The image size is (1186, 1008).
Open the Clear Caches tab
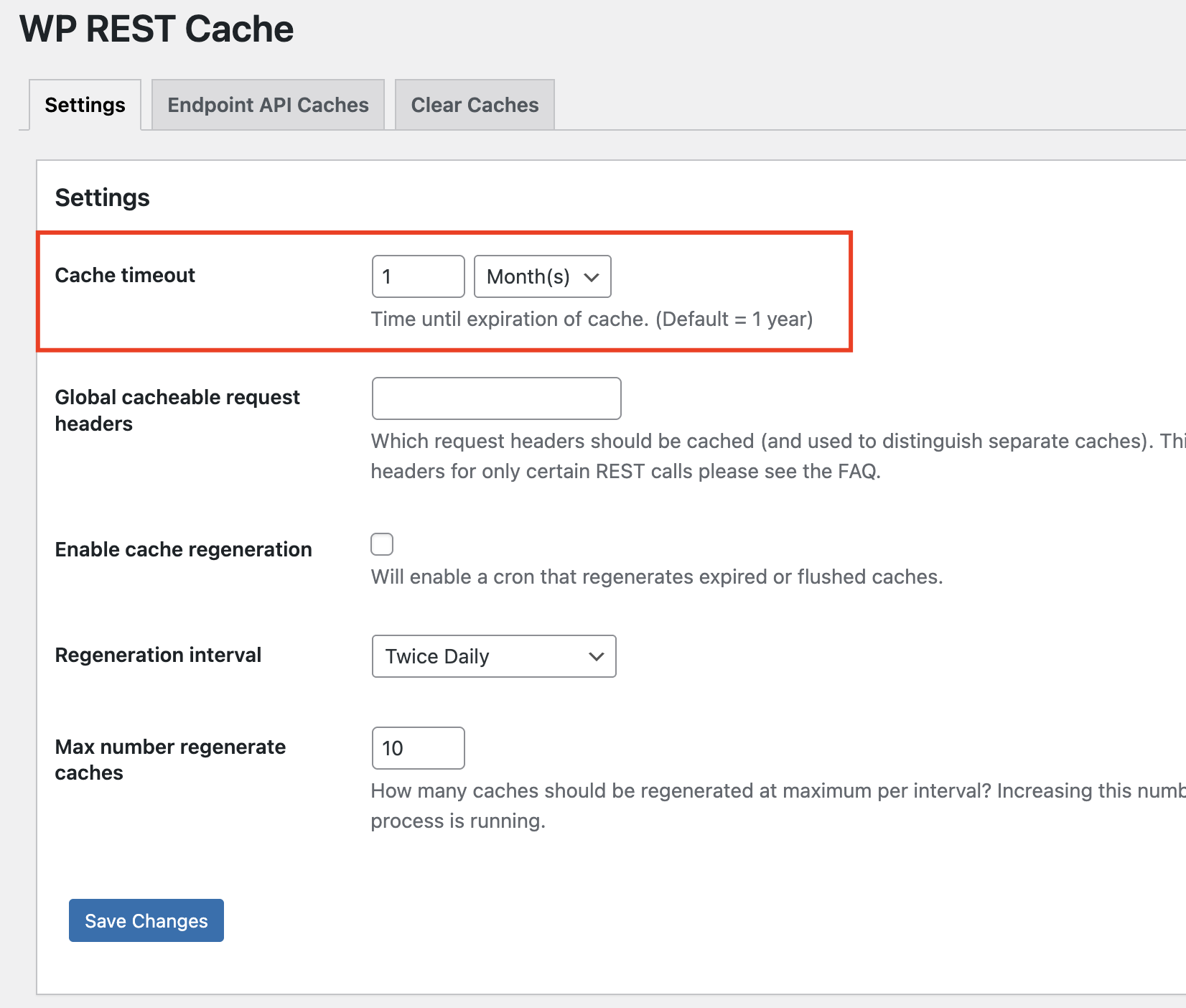(x=475, y=105)
